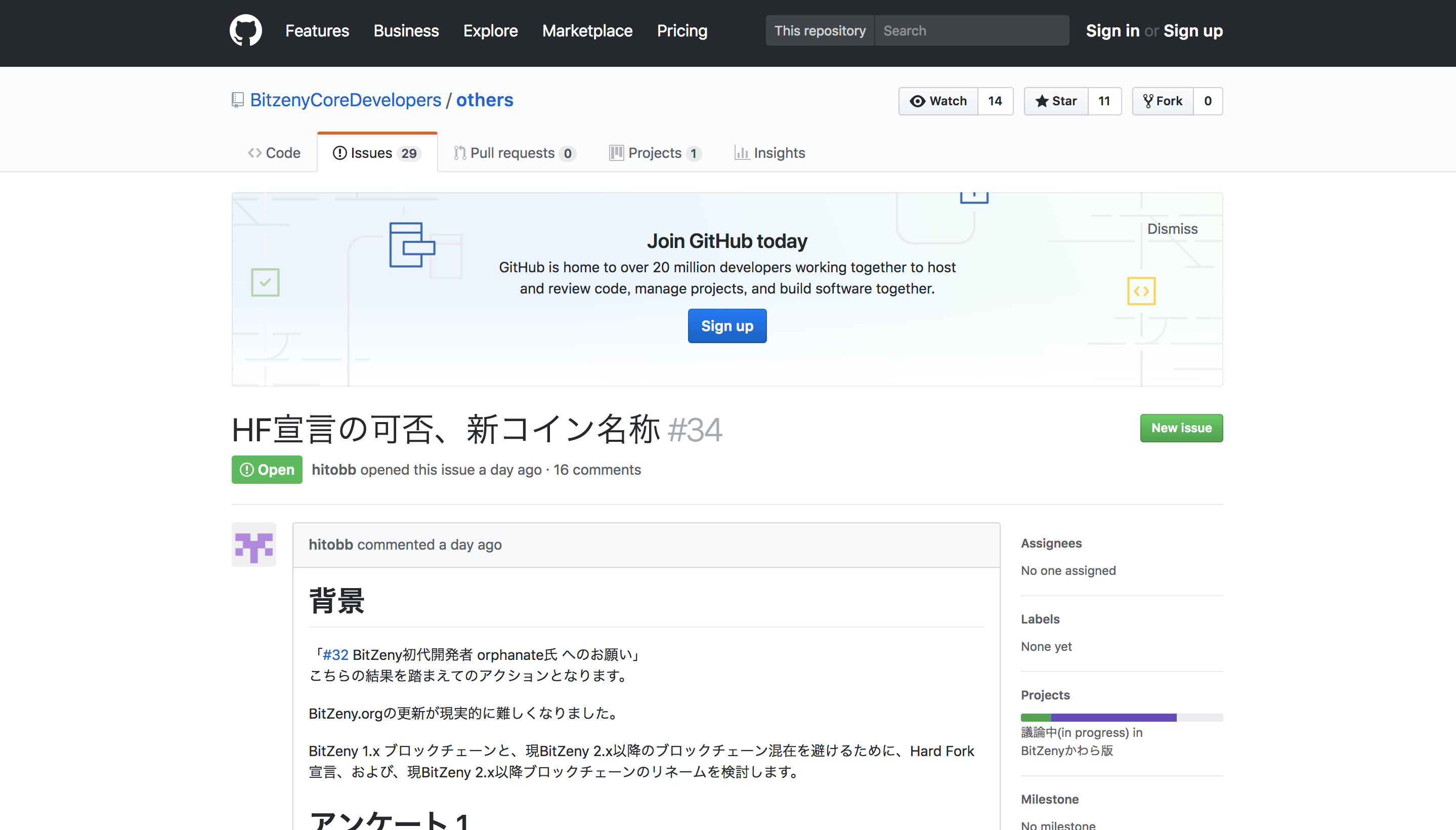View the 11 stargazers count

click(1104, 101)
